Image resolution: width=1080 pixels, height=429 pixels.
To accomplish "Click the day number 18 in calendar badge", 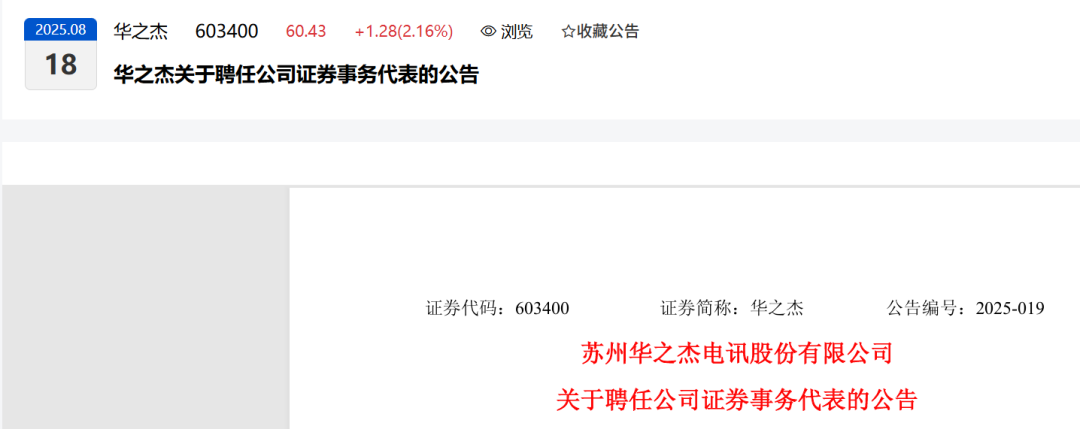I will tap(61, 65).
